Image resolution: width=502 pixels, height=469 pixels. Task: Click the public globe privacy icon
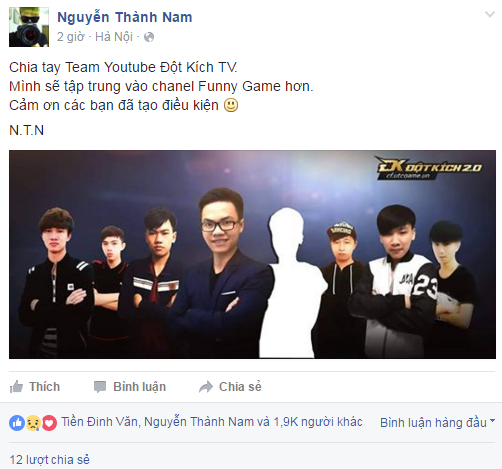(x=149, y=37)
